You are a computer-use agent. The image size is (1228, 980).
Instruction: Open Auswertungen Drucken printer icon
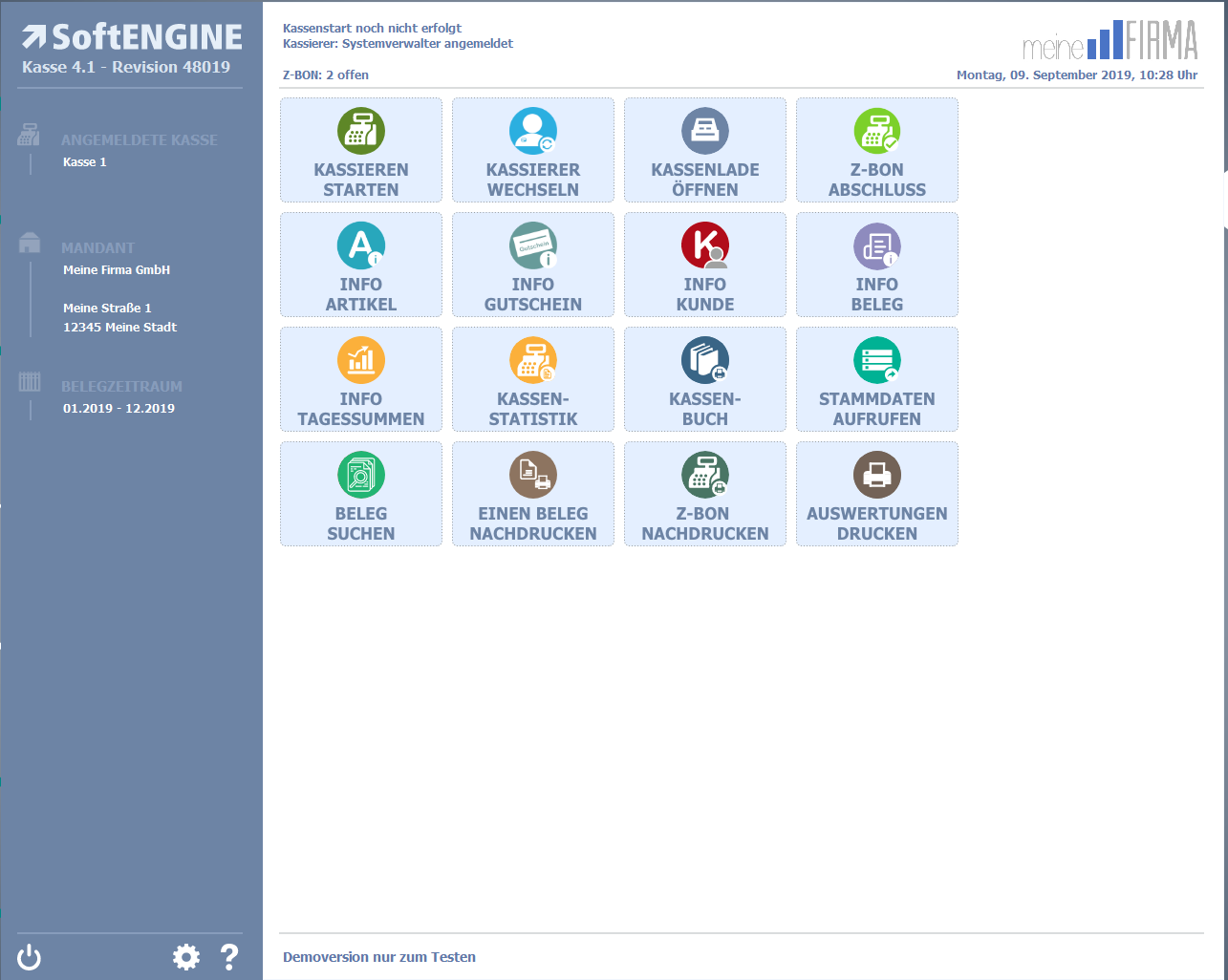[877, 475]
